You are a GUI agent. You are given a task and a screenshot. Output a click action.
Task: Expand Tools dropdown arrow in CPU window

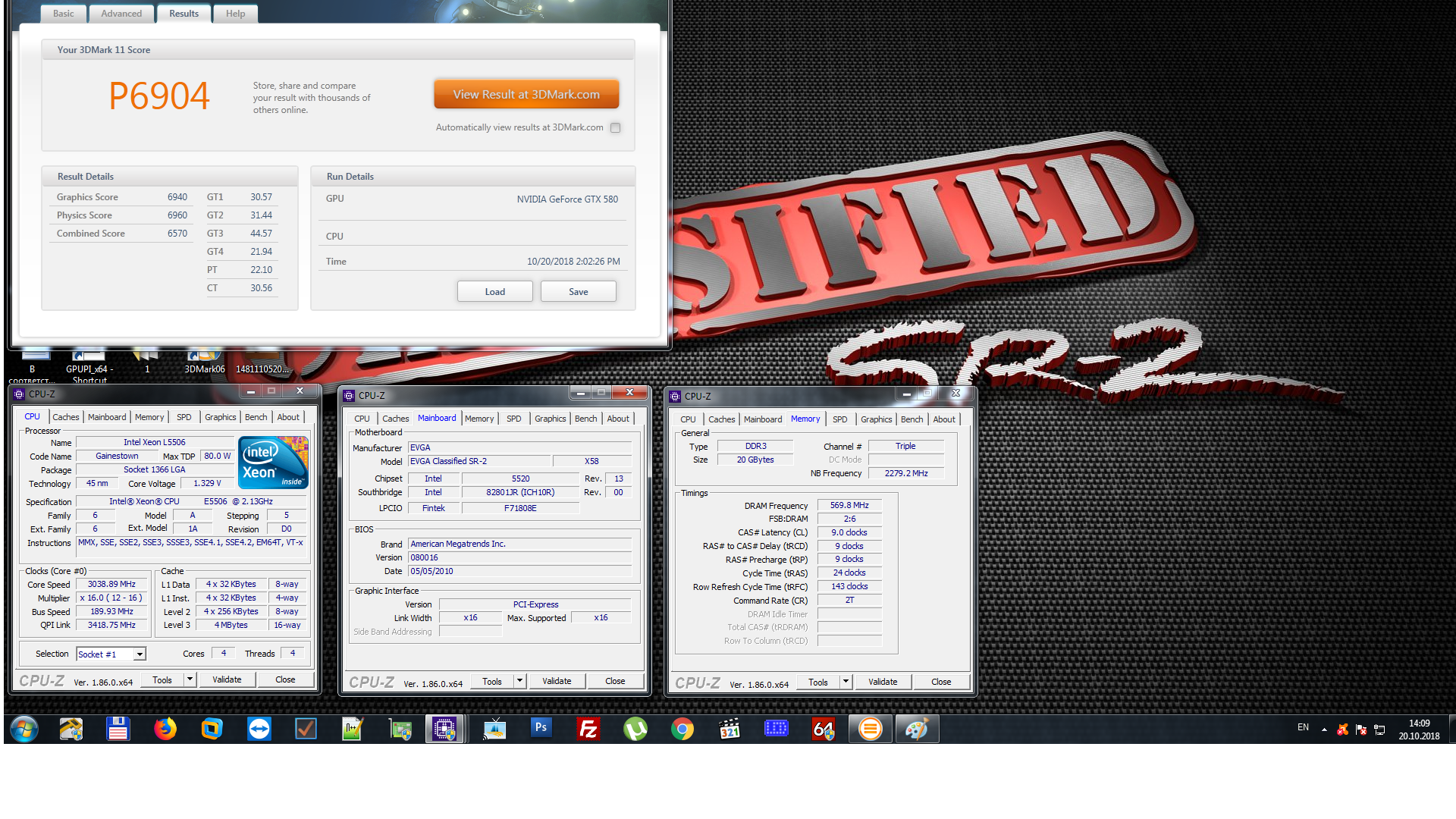[x=190, y=679]
